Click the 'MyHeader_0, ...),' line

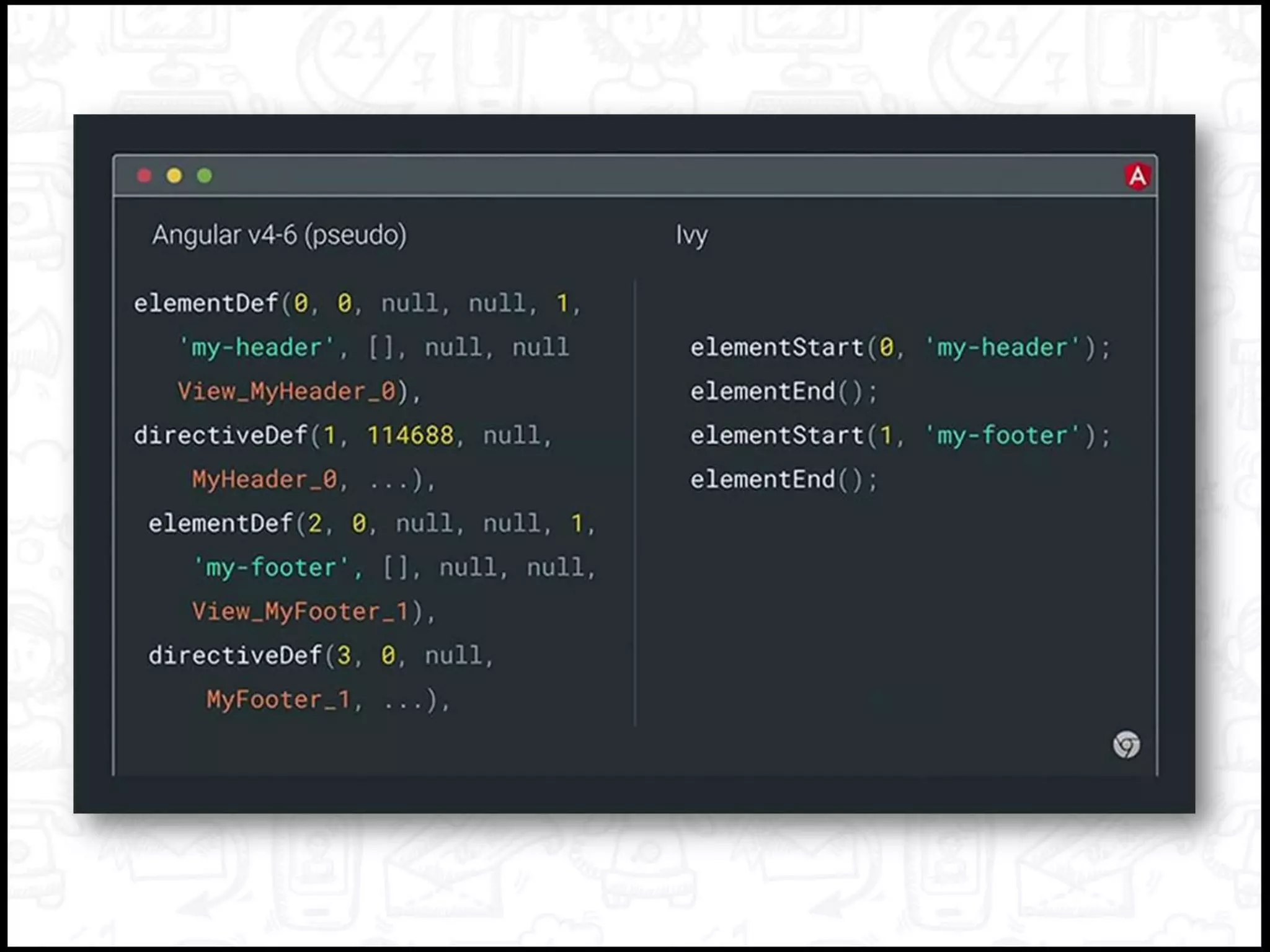[314, 480]
